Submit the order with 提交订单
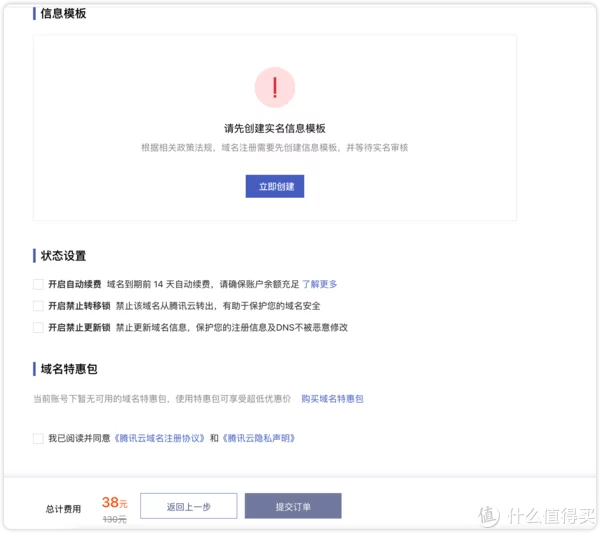600x533 pixels. [x=293, y=506]
